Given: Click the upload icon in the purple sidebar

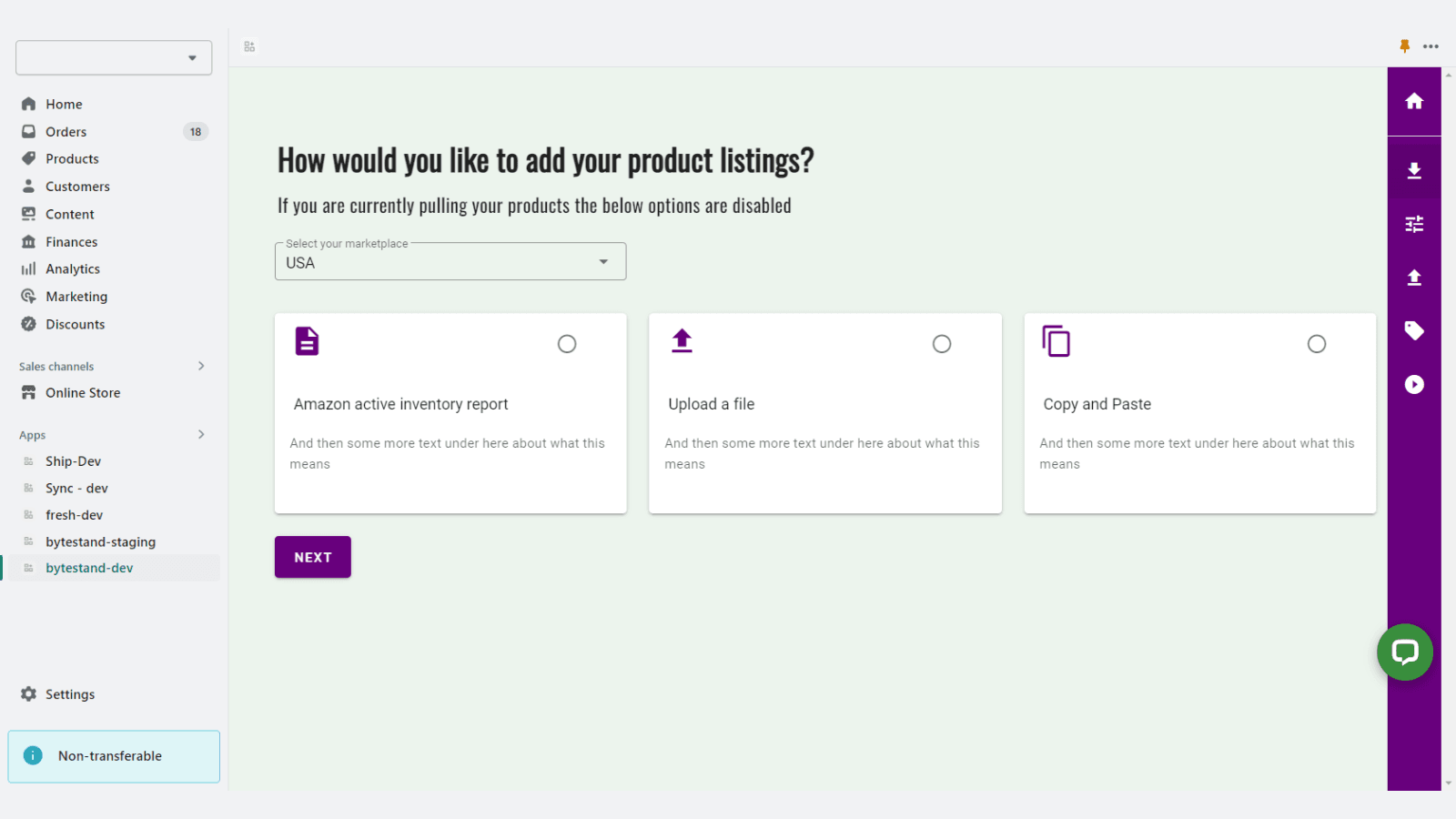Looking at the screenshot, I should 1414,277.
